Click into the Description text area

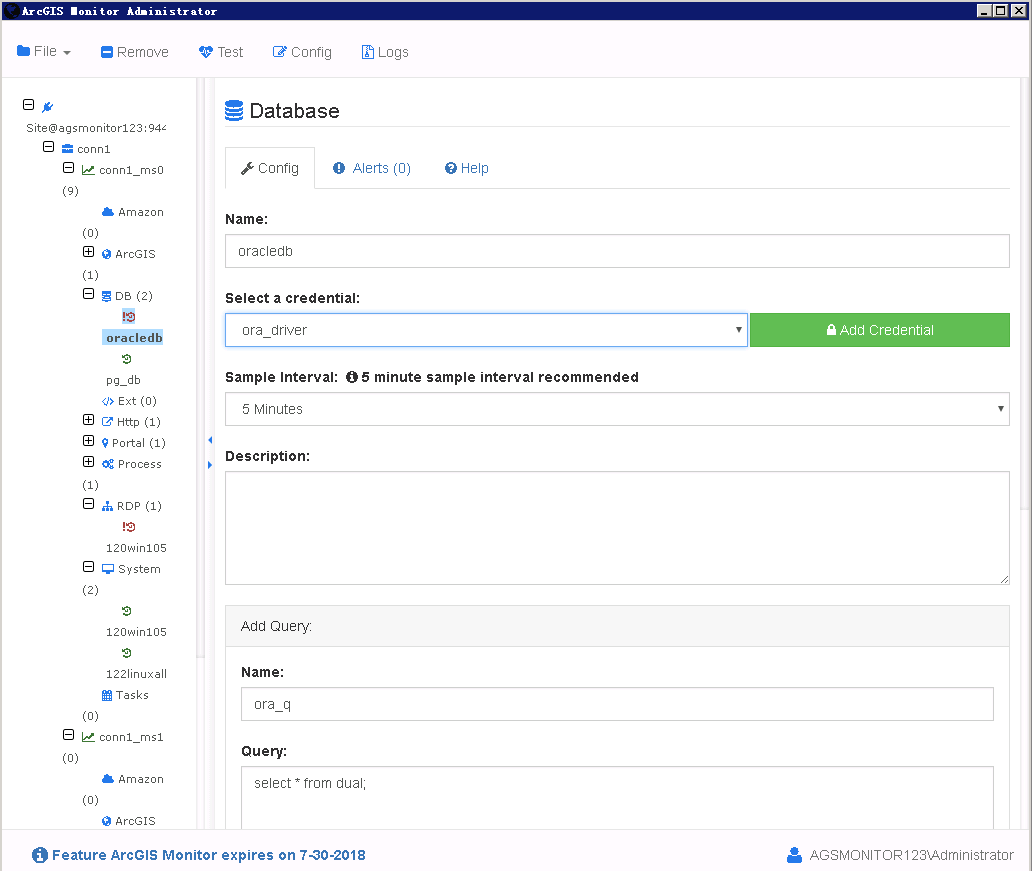(x=617, y=528)
